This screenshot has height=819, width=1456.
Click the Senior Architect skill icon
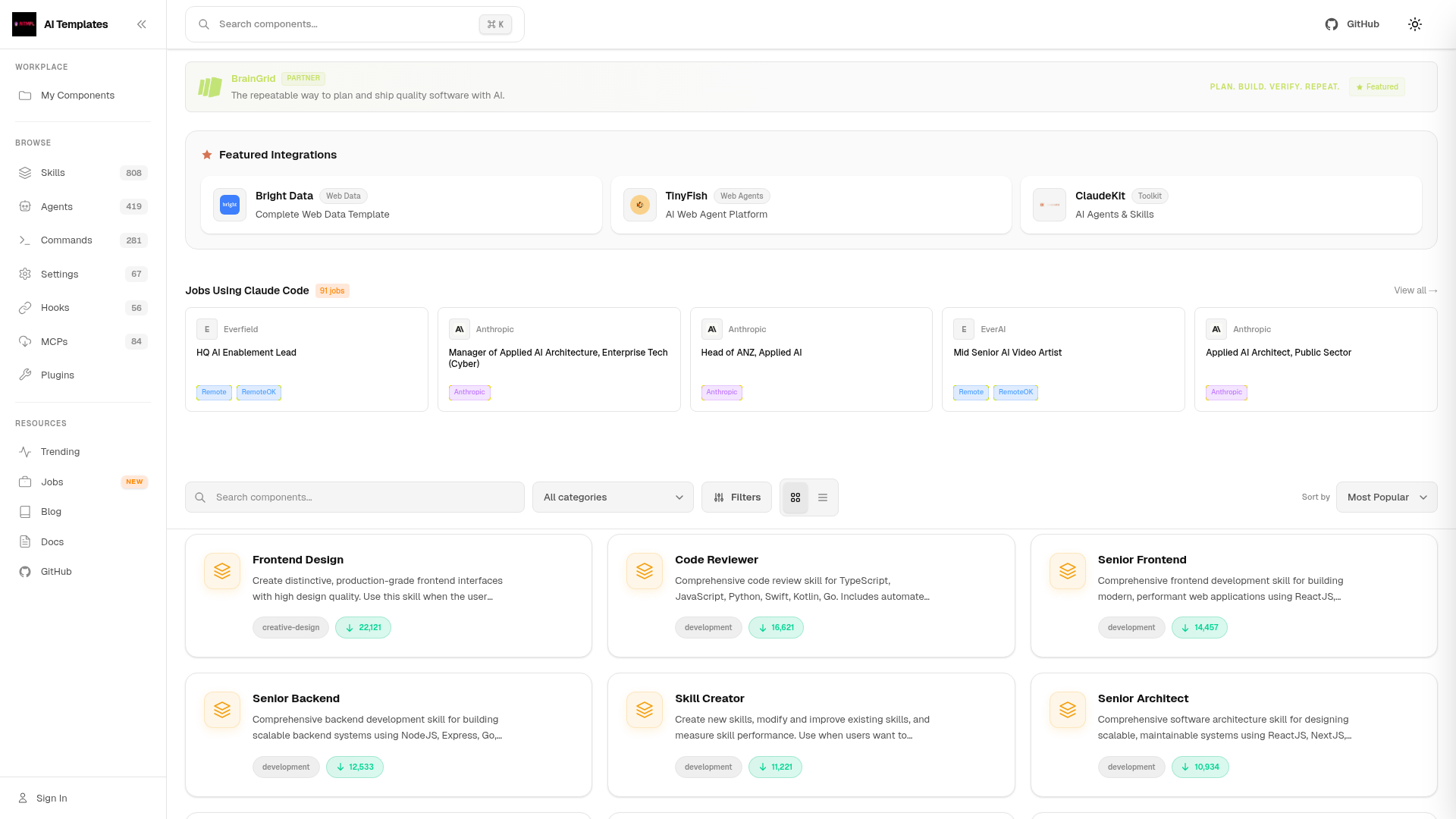(x=1068, y=710)
